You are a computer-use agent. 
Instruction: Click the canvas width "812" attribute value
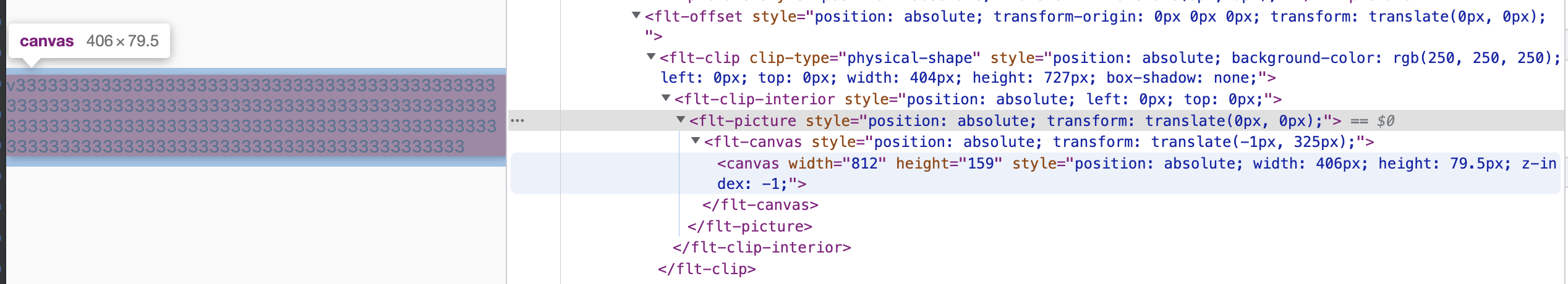coord(864,164)
